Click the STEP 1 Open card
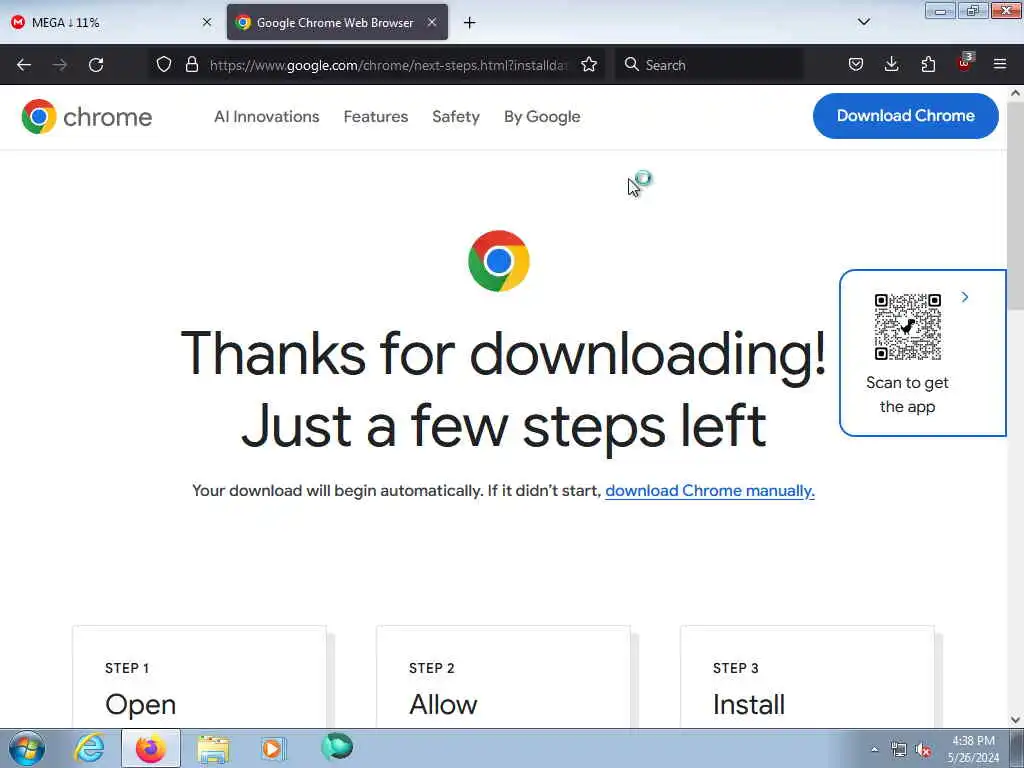1024x768 pixels. tap(199, 677)
